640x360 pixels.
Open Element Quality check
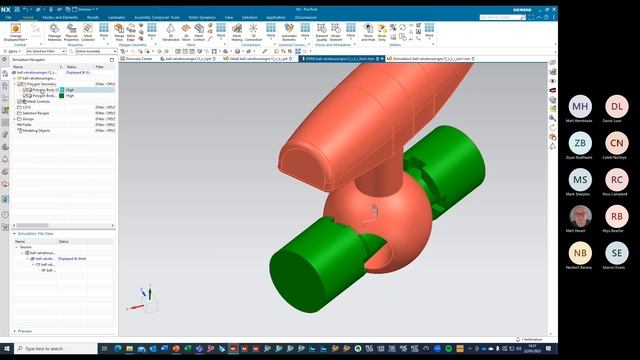[322, 32]
